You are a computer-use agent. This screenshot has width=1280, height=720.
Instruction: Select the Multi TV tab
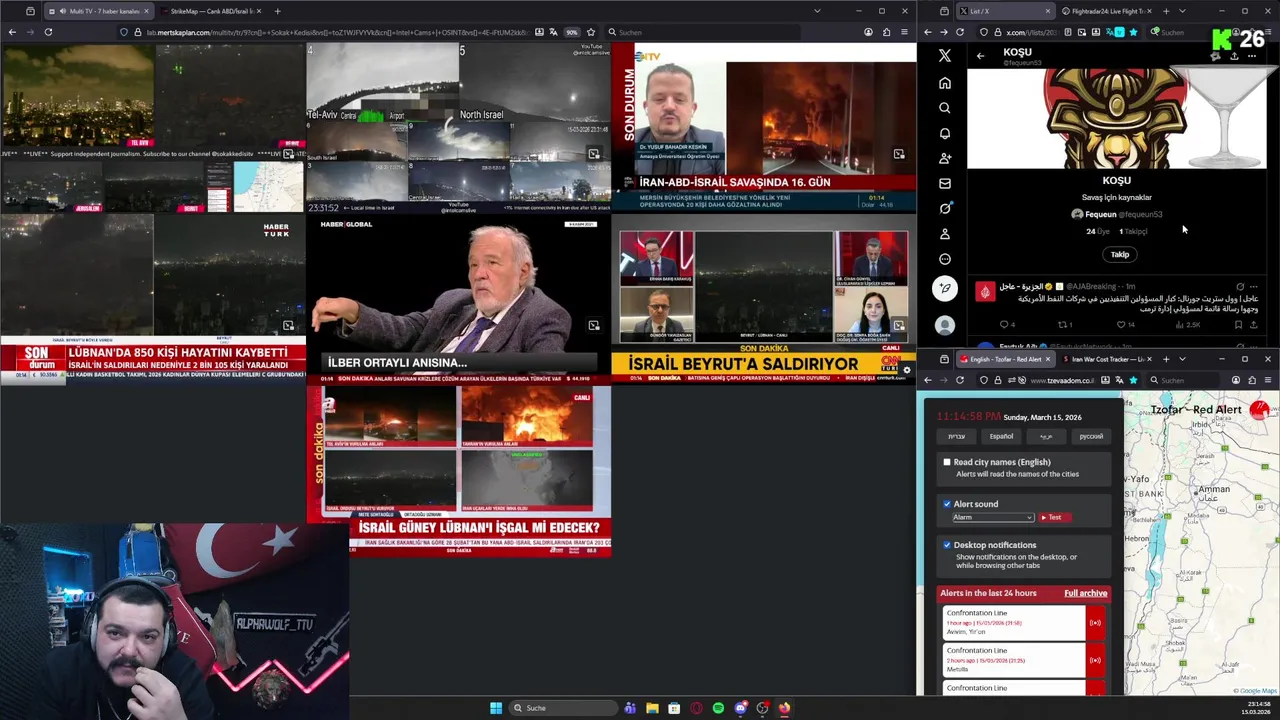(x=98, y=11)
